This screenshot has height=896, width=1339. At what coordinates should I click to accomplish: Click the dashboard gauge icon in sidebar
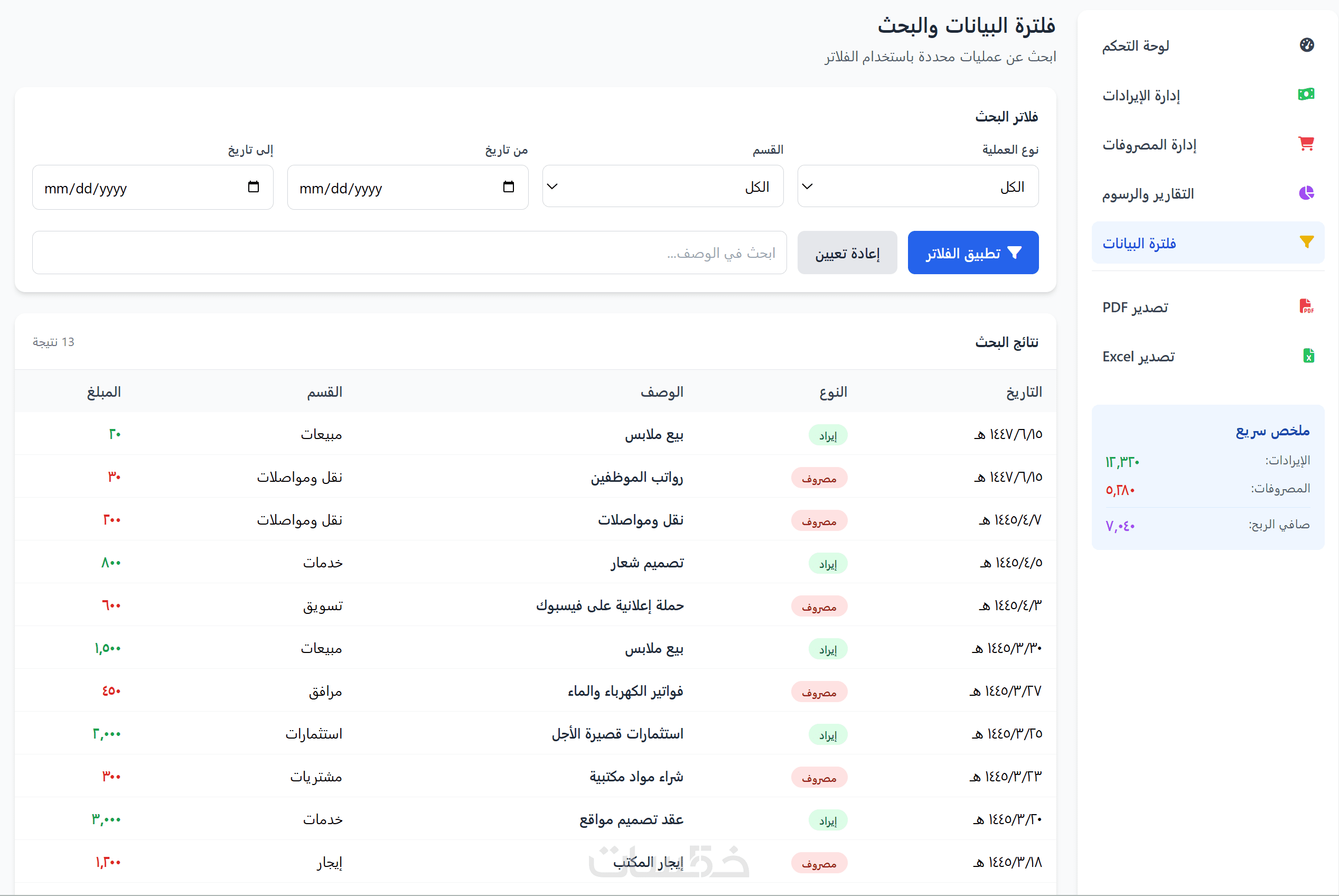1306,45
